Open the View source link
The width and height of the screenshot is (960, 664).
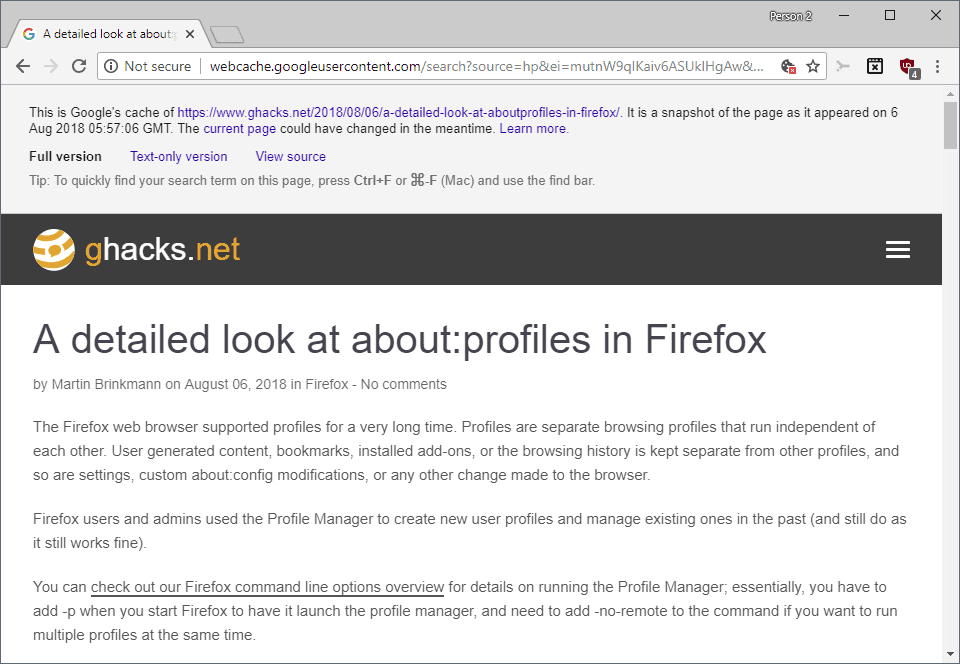(x=291, y=157)
